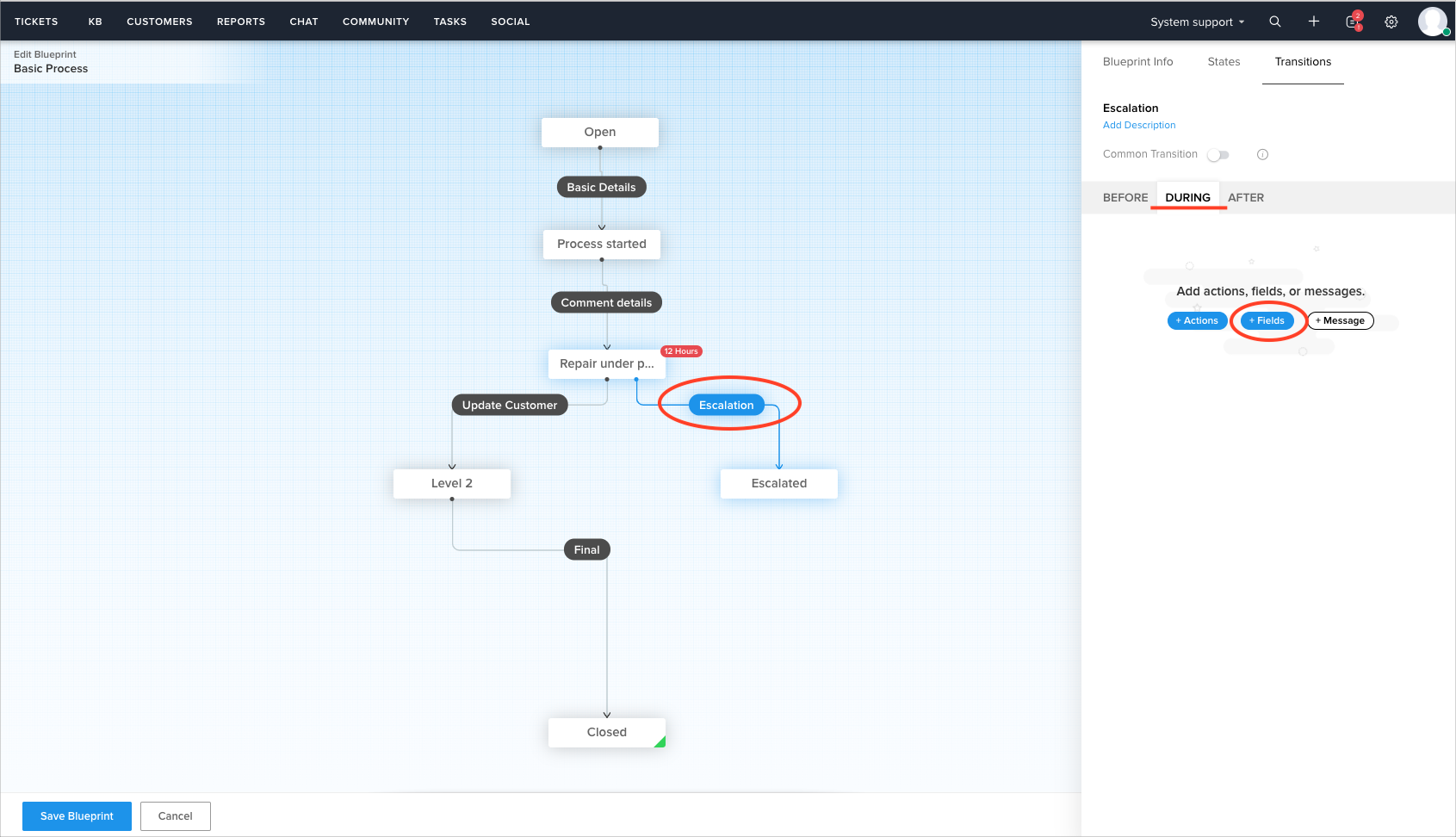Viewport: 1456px width, 837px height.
Task: Switch to the States tab
Action: 1224,62
